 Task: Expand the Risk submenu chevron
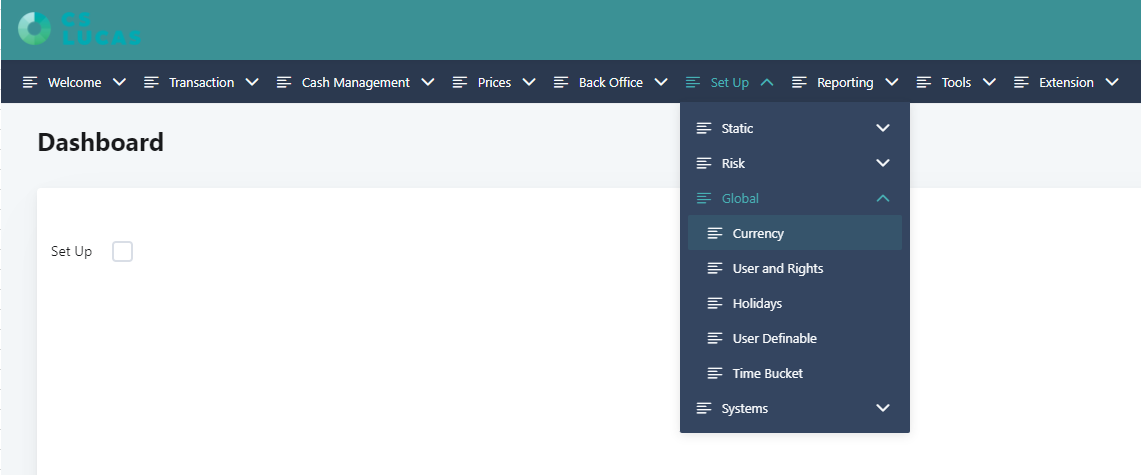tap(882, 164)
